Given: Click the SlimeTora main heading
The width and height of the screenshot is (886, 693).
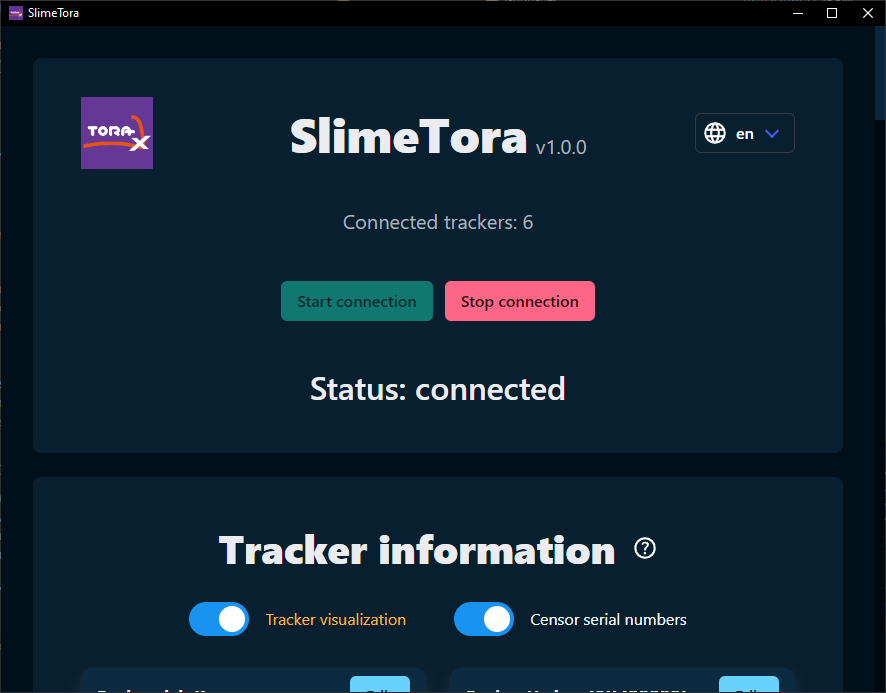Looking at the screenshot, I should pyautogui.click(x=409, y=136).
